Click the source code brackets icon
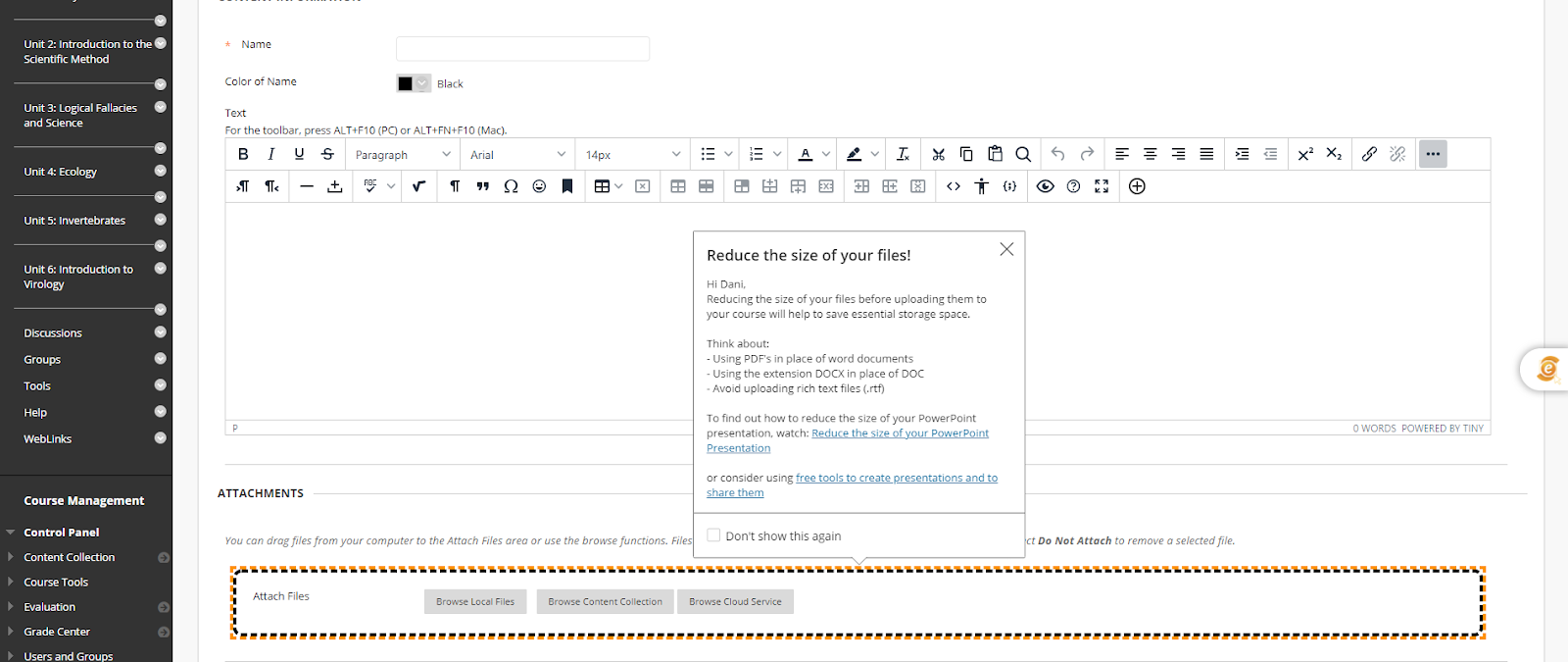Image resolution: width=1568 pixels, height=662 pixels. tap(953, 186)
